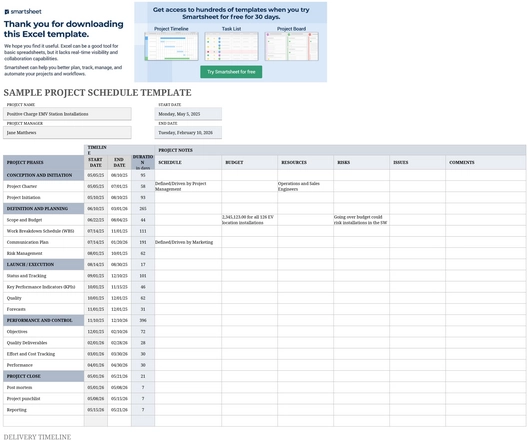Select the duration value 396

[143, 320]
